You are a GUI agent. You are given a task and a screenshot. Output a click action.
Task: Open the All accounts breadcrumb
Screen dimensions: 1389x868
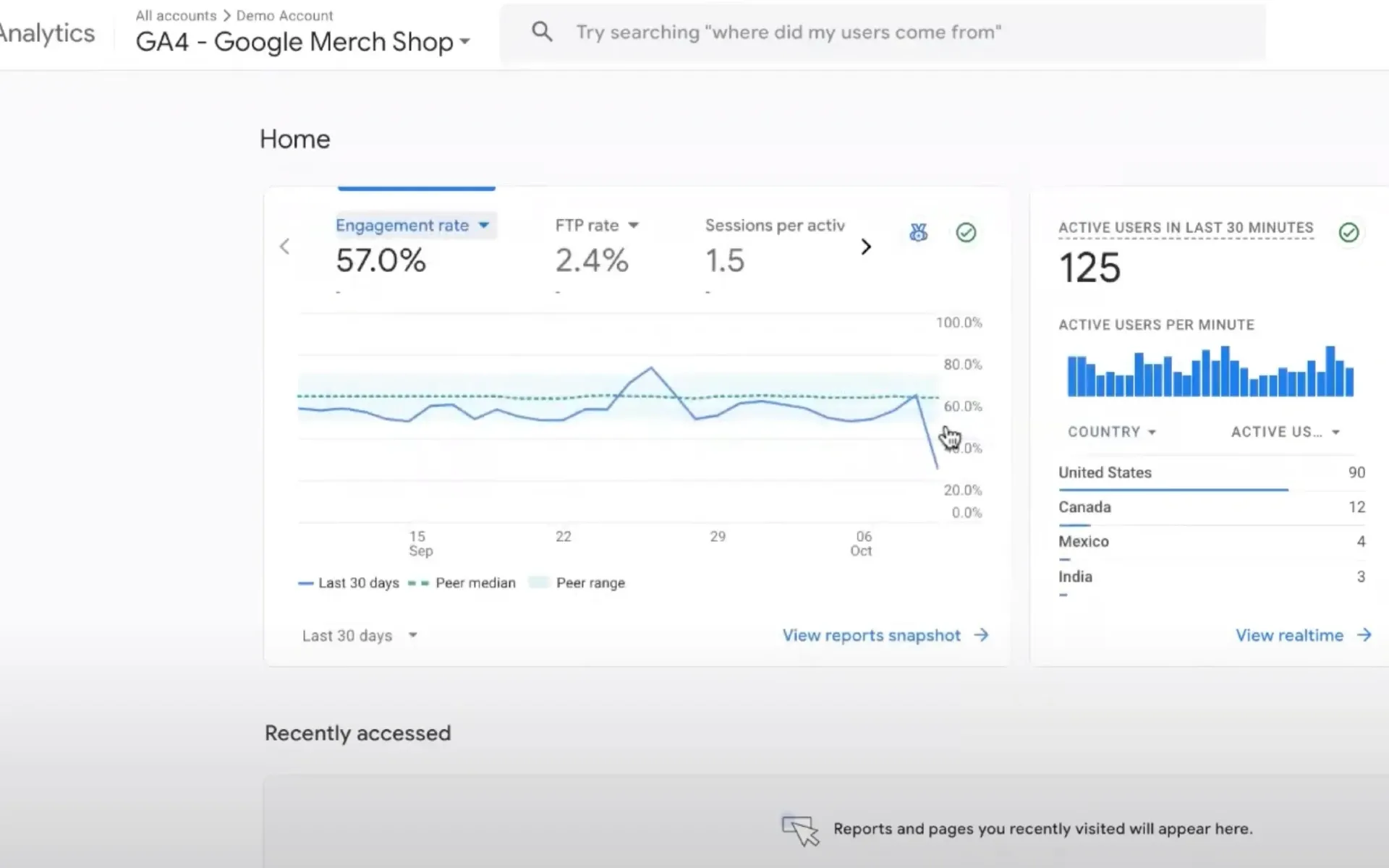(176, 15)
